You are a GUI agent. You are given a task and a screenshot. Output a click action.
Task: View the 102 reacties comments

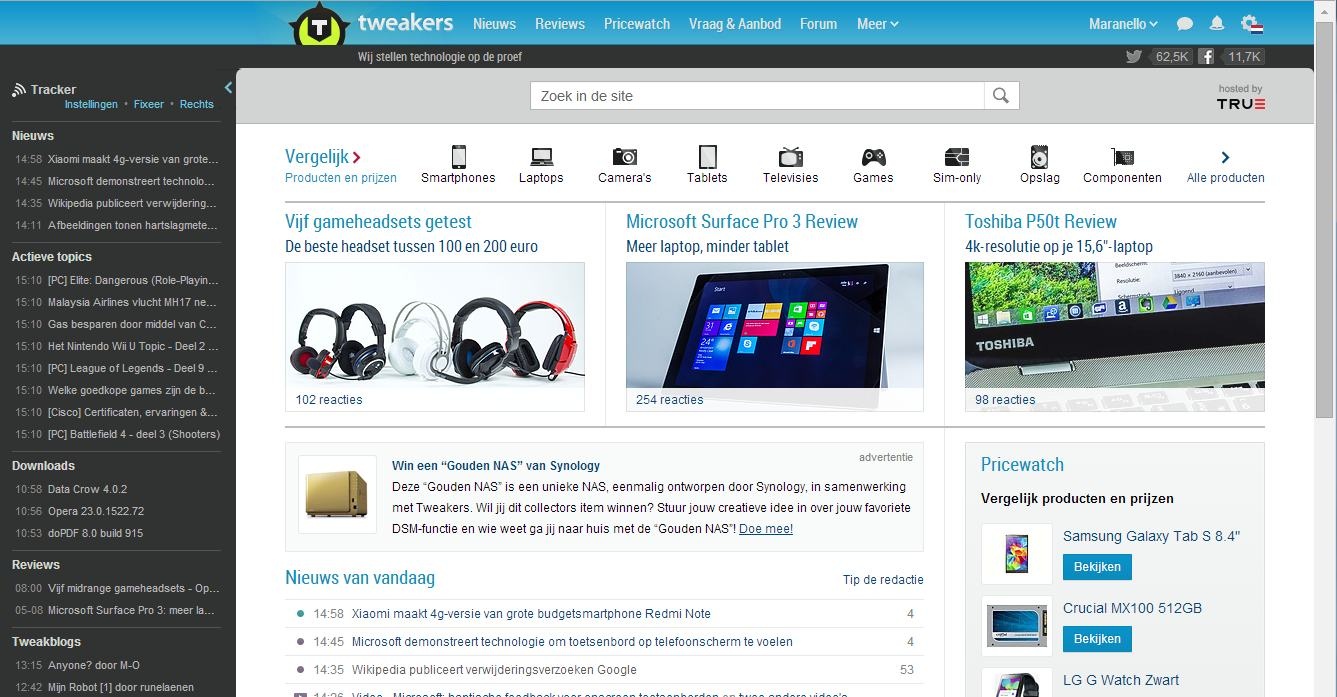(x=329, y=400)
